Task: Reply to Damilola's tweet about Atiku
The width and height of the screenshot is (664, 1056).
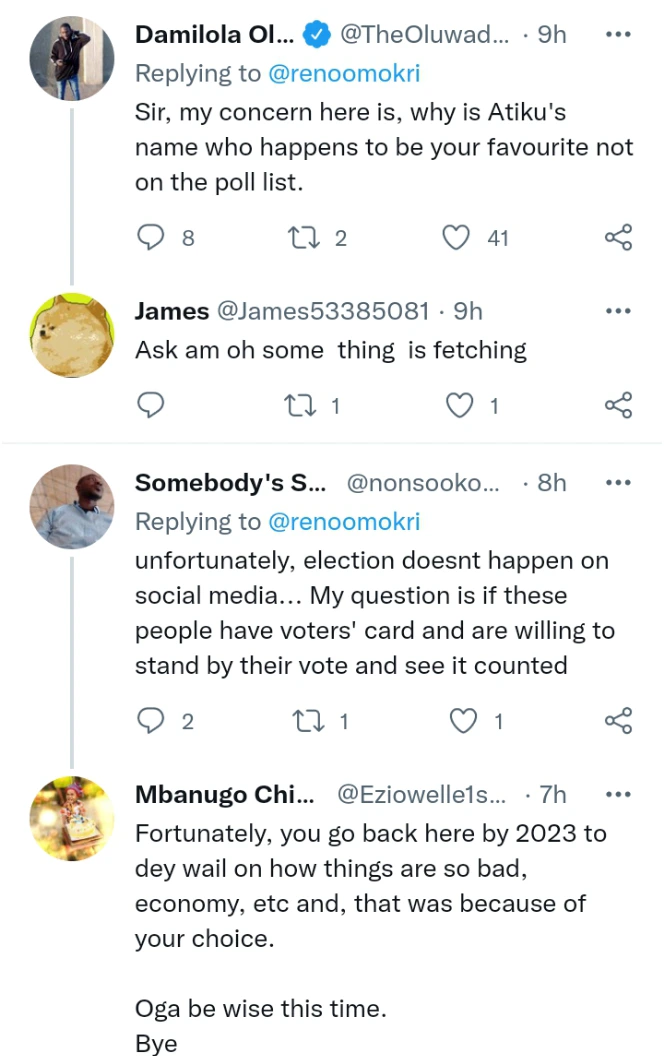Action: point(150,237)
